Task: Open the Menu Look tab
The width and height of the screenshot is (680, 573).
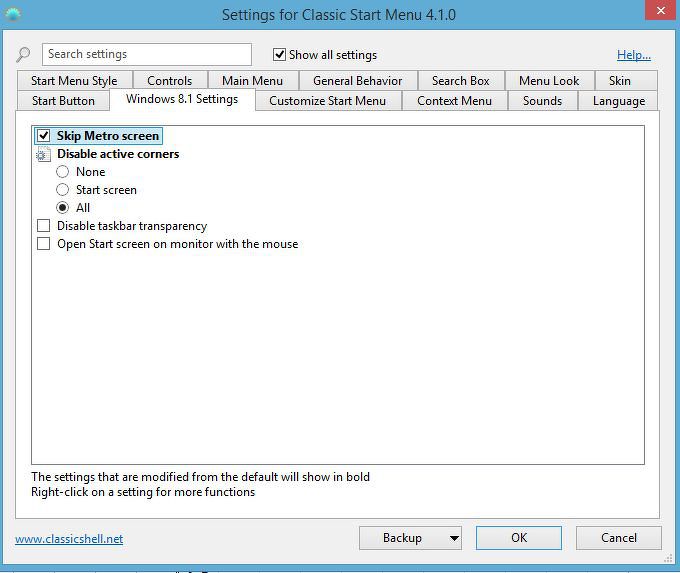Action: tap(549, 81)
